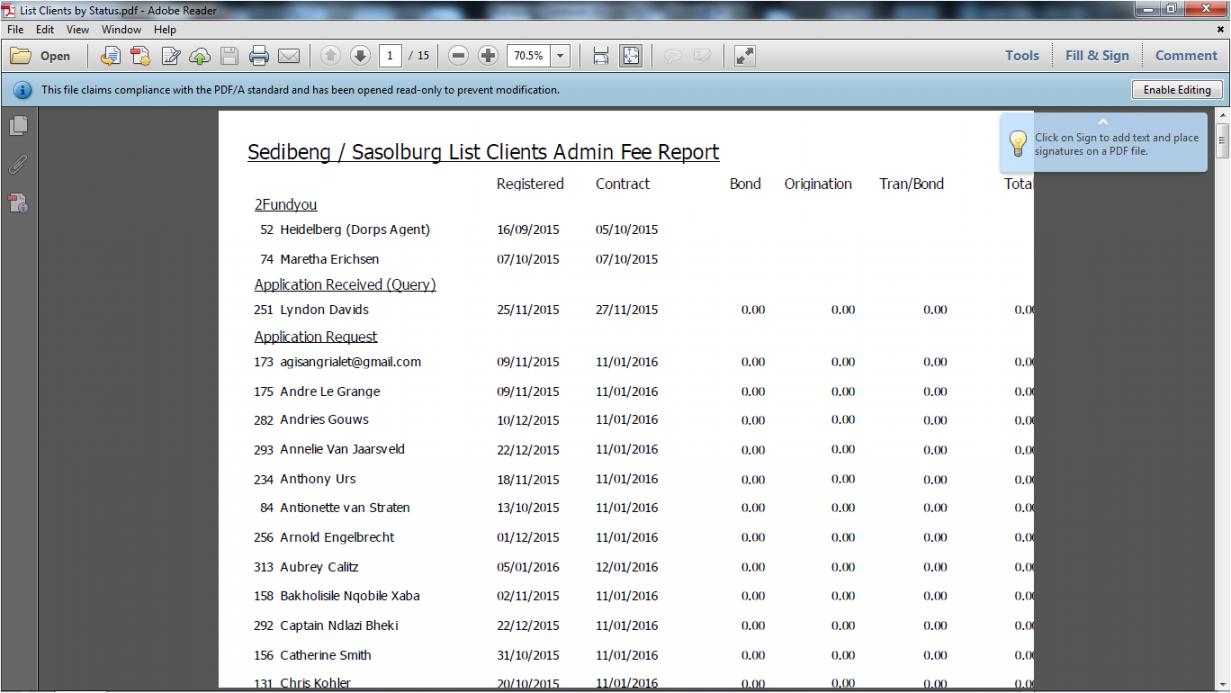
Task: Click the upload to cloud icon
Action: point(199,56)
